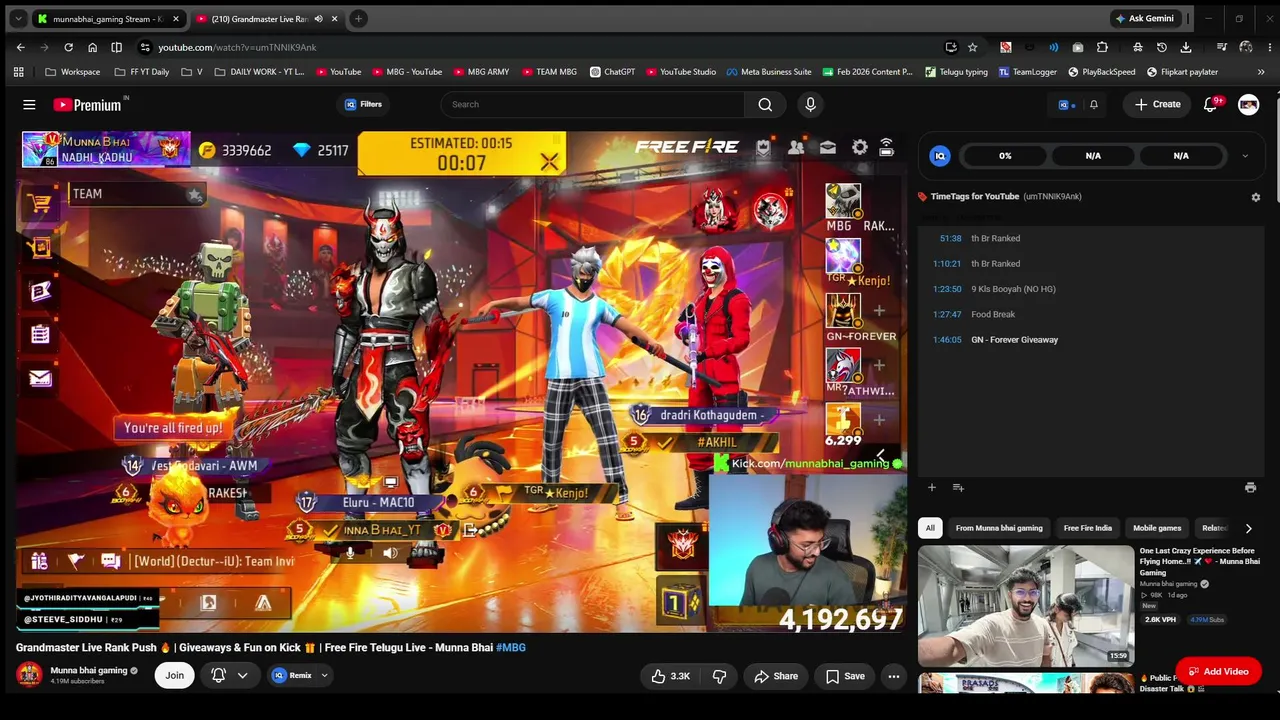Screen dimensions: 1280x720
Task: Open Ask Gemini in browser
Action: click(1144, 19)
